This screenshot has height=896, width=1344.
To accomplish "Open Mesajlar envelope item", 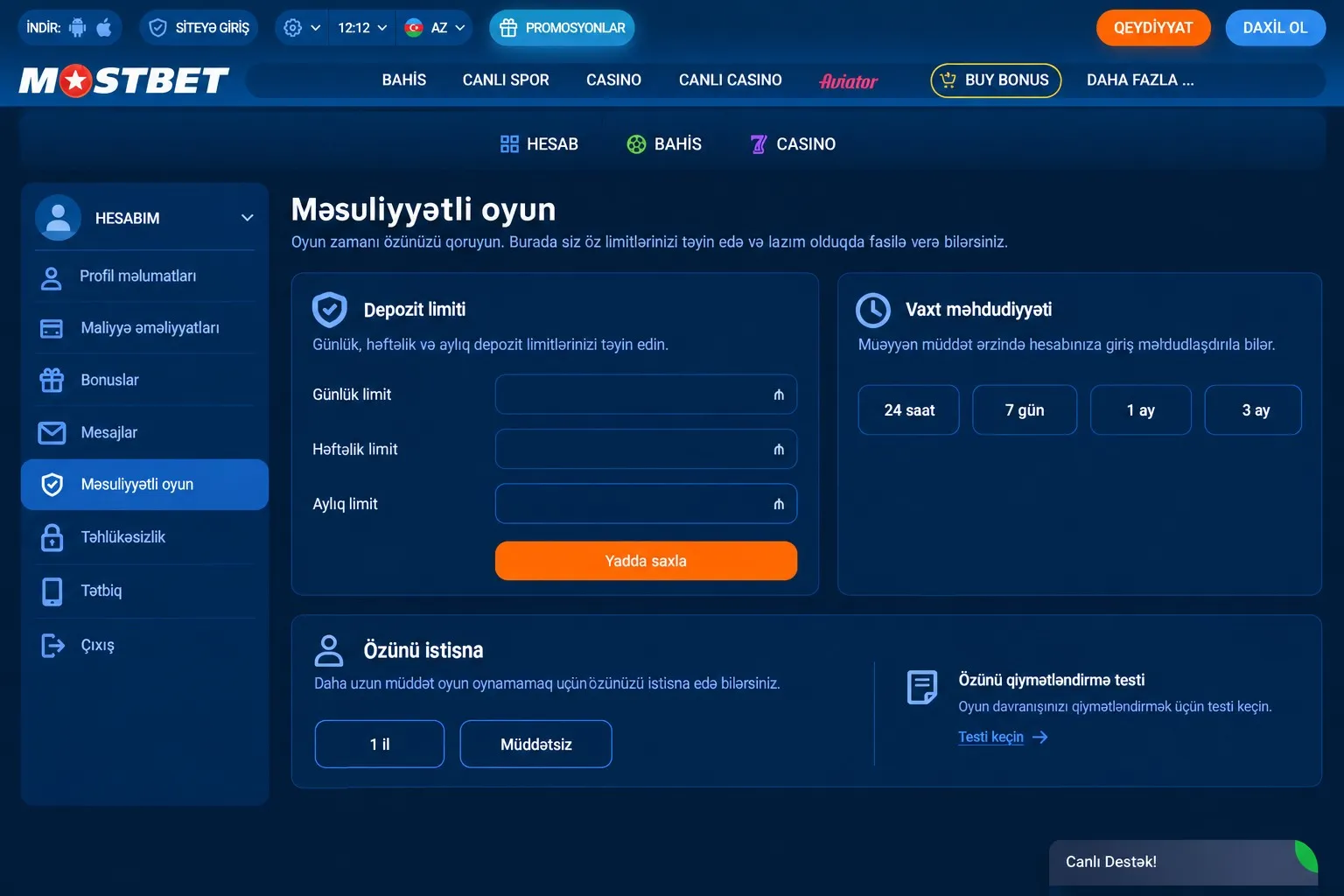I will point(145,432).
